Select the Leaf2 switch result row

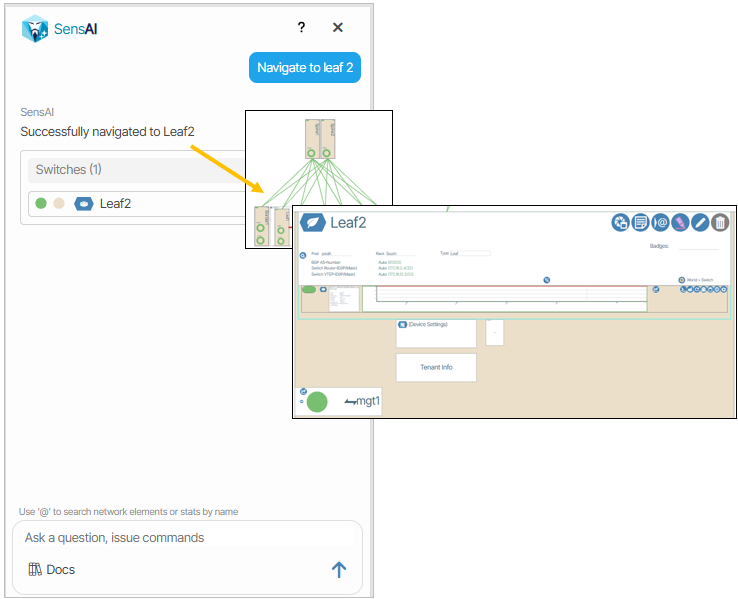click(x=136, y=204)
